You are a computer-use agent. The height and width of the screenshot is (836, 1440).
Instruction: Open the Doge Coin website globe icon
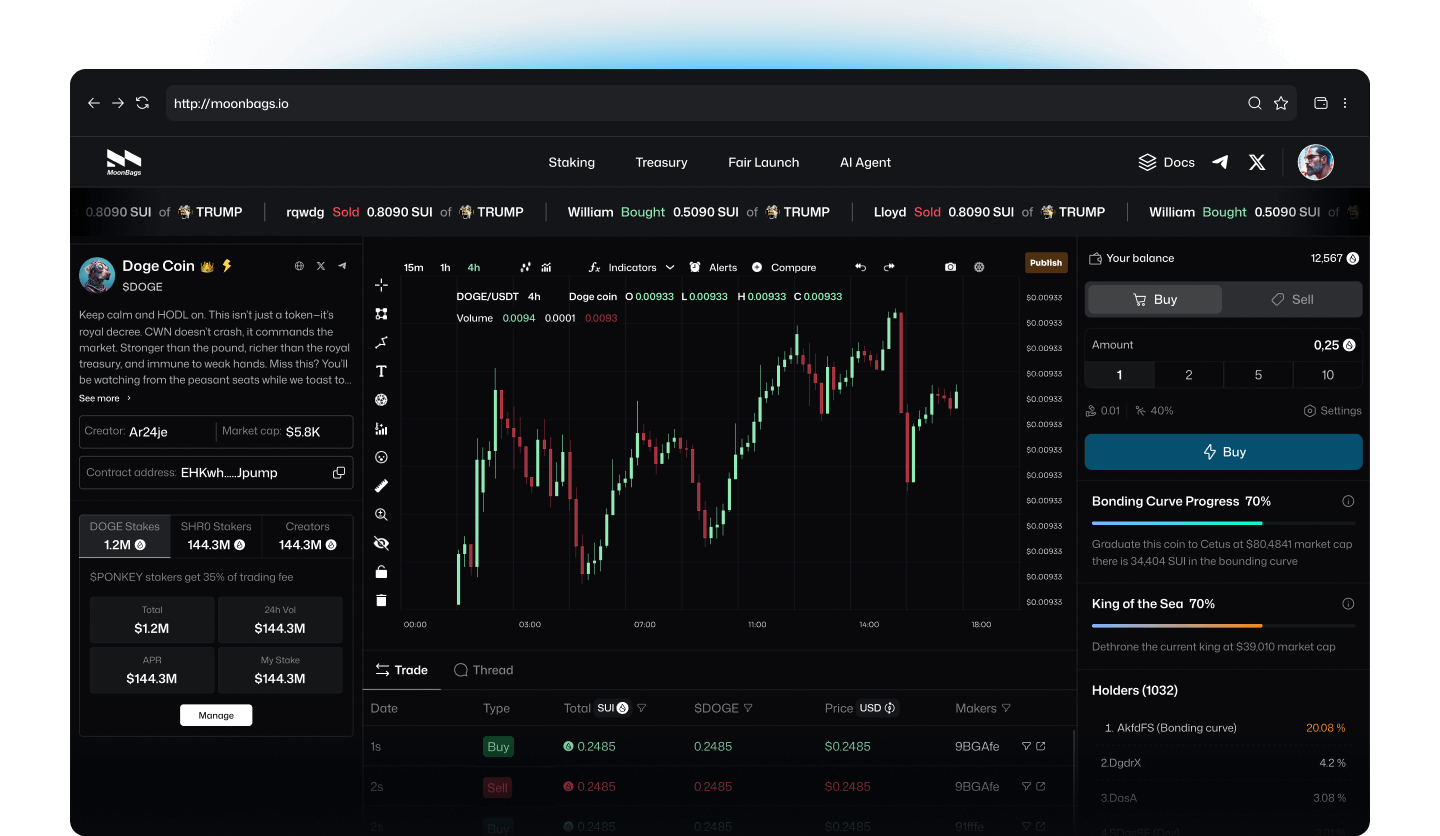coord(299,266)
